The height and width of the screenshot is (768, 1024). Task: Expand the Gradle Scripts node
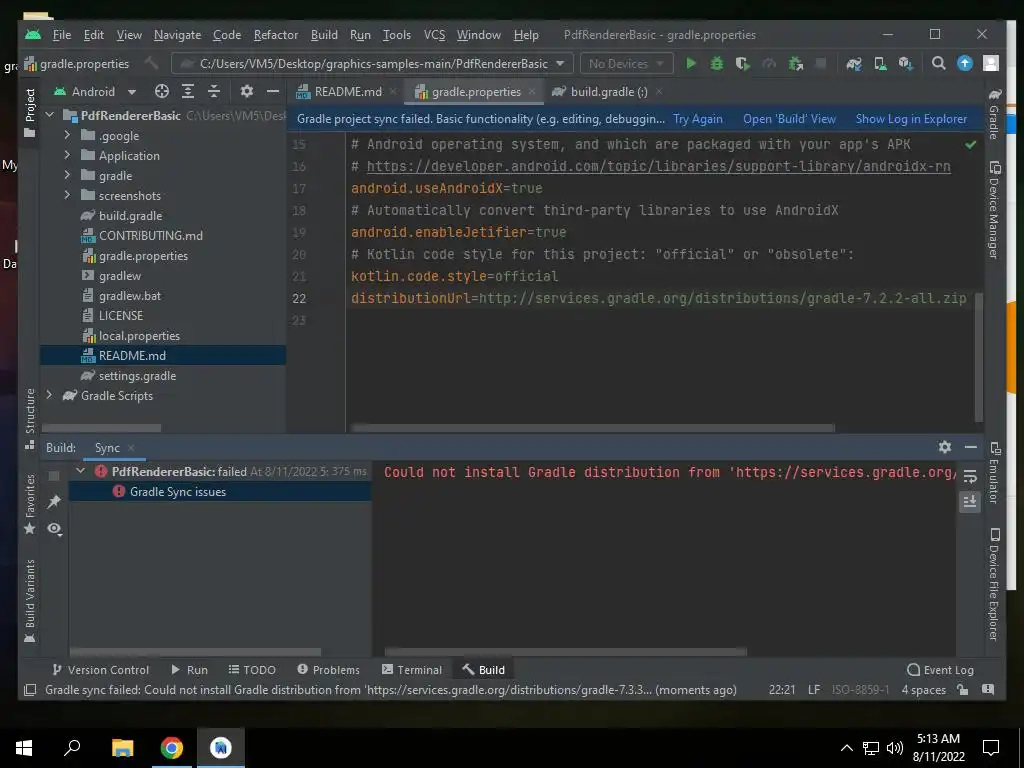click(49, 395)
